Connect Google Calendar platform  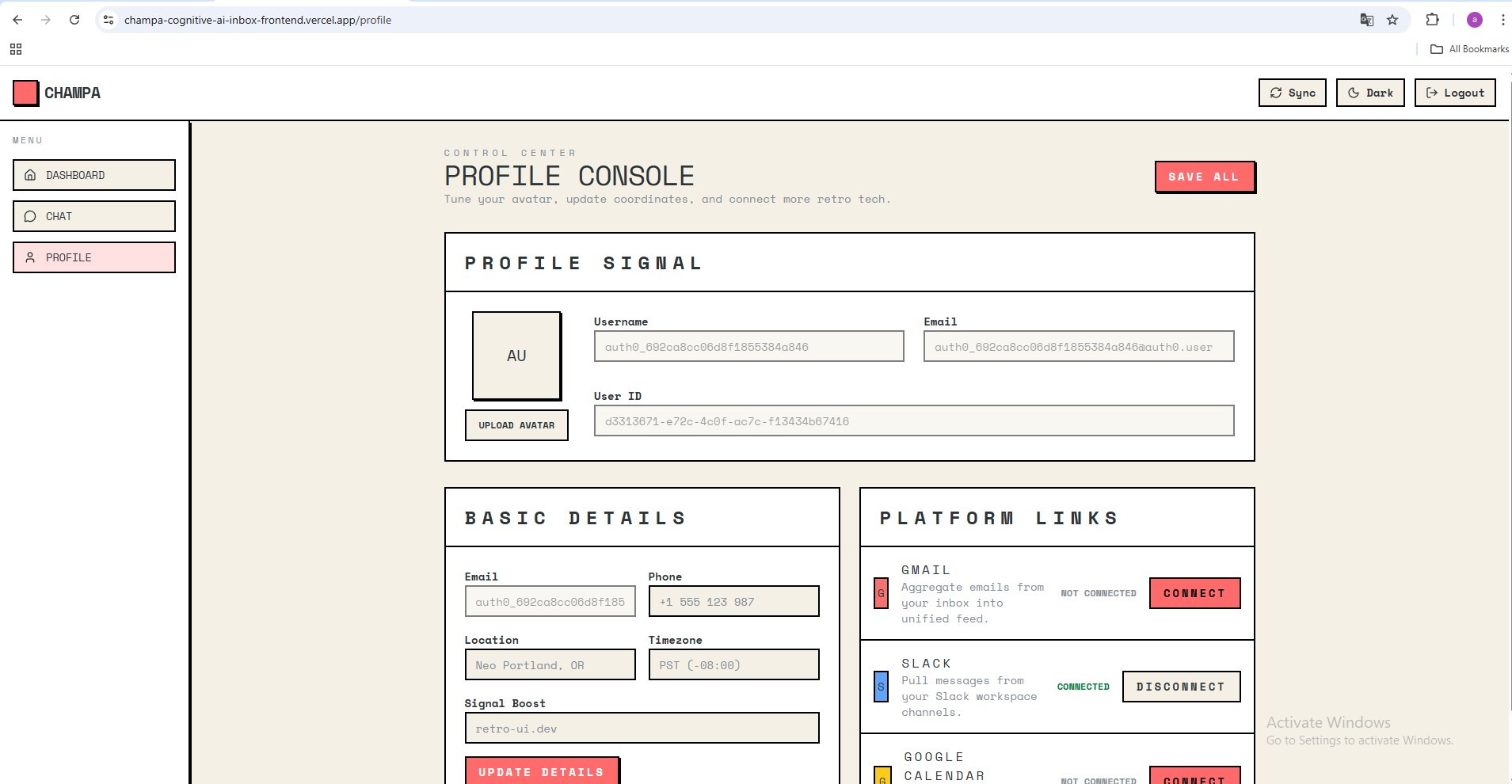[x=1194, y=776]
